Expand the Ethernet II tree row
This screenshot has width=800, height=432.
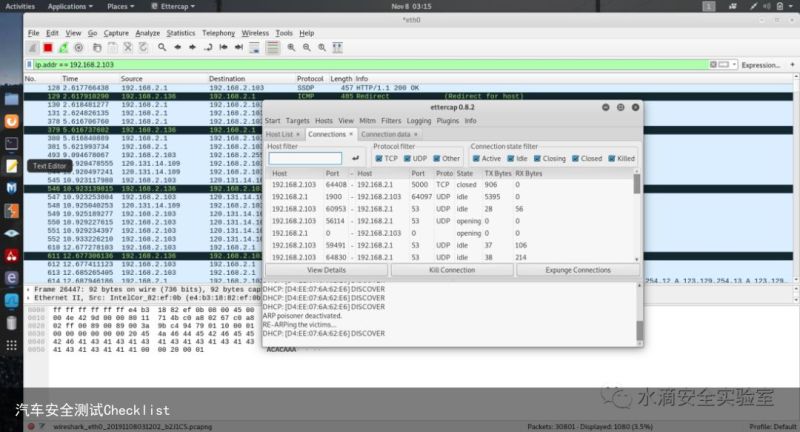[28, 298]
